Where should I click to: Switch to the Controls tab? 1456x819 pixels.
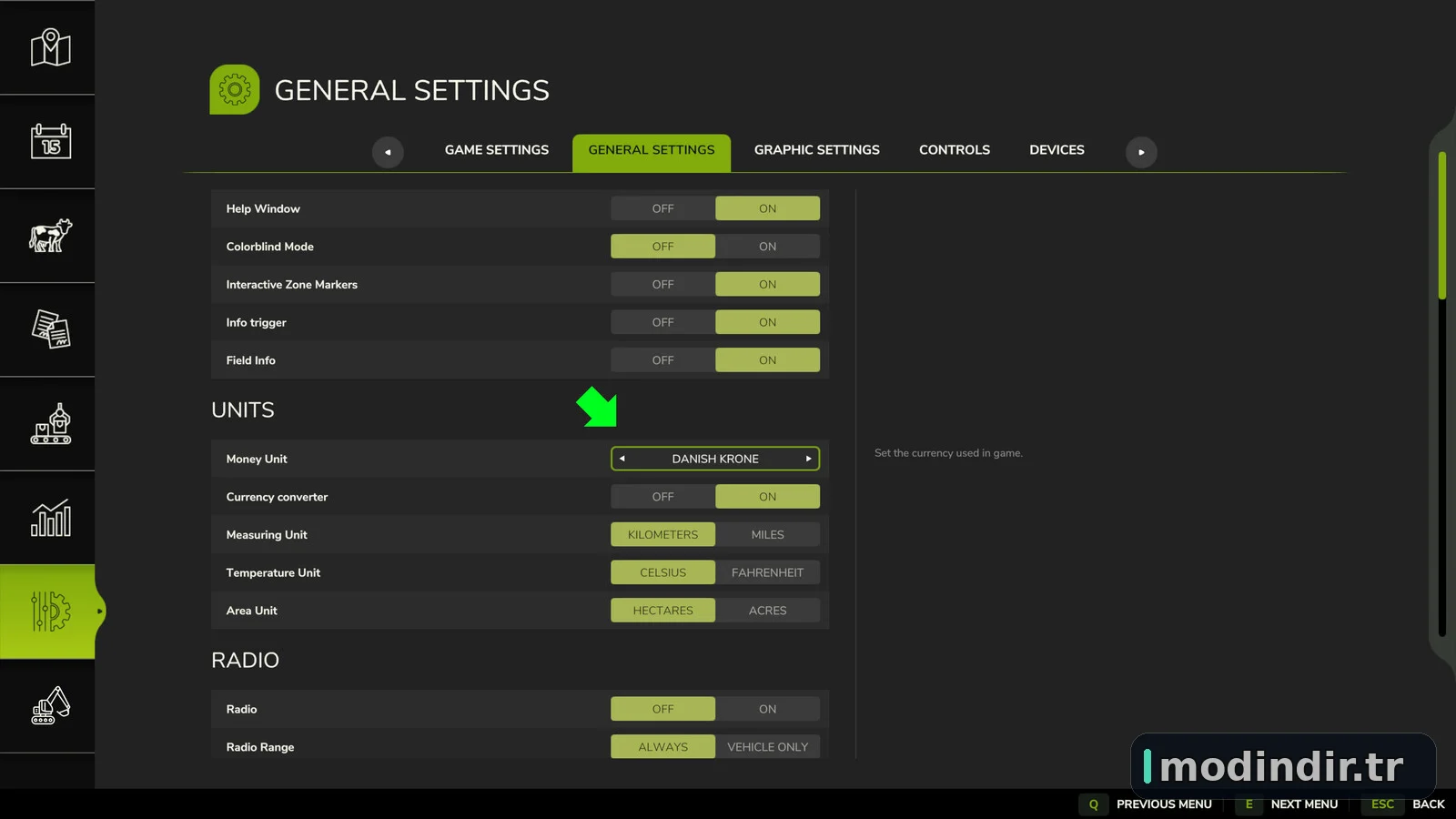955,150
